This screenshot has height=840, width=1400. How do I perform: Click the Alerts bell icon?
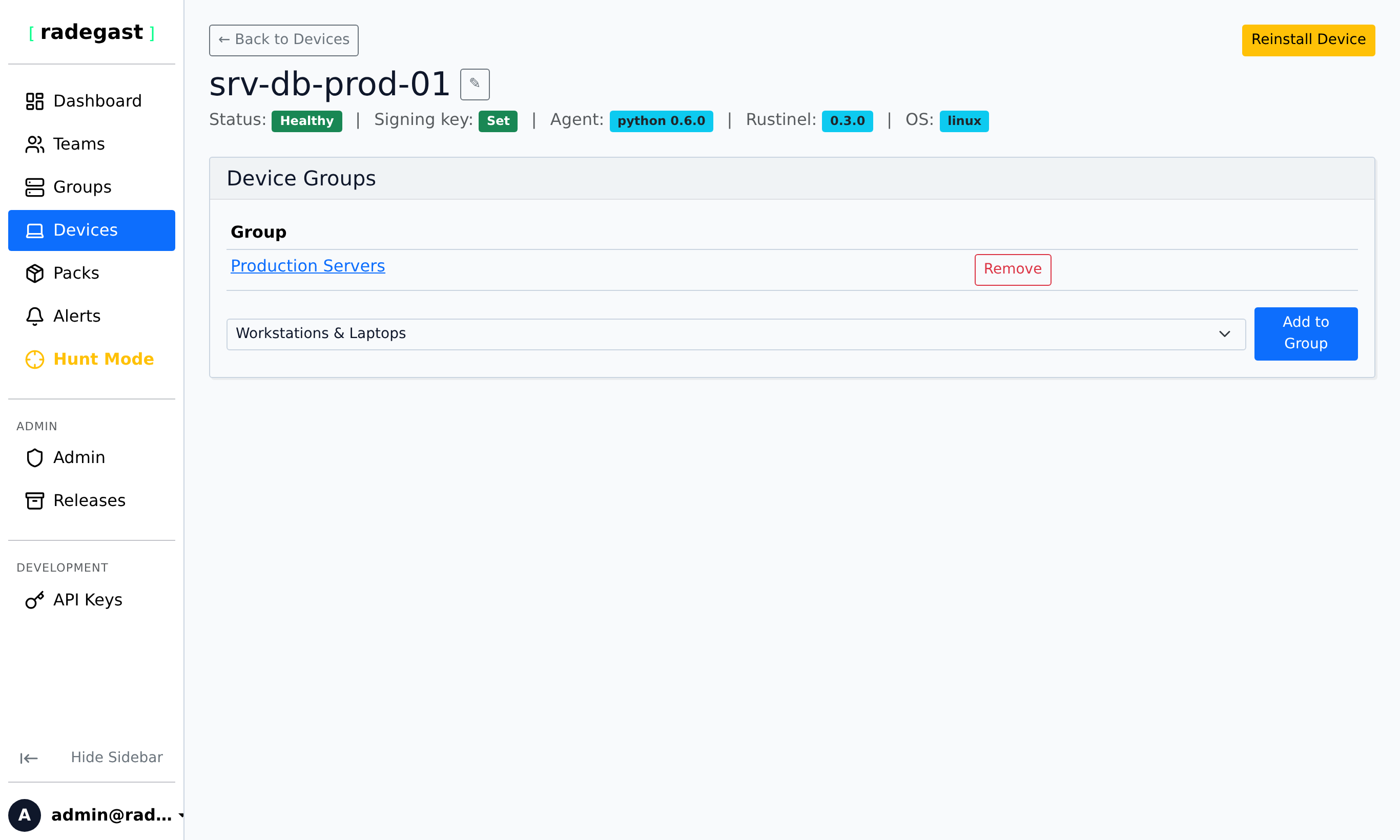click(34, 317)
